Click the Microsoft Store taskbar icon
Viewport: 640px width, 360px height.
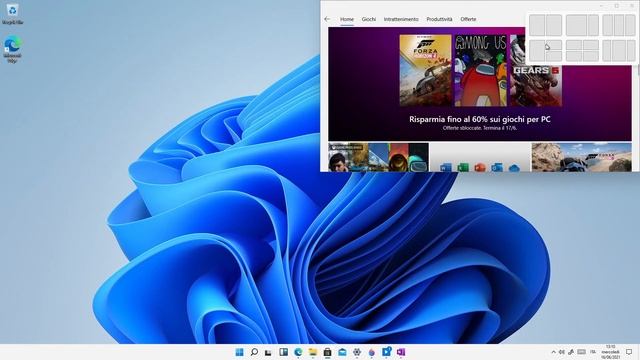(x=327, y=352)
